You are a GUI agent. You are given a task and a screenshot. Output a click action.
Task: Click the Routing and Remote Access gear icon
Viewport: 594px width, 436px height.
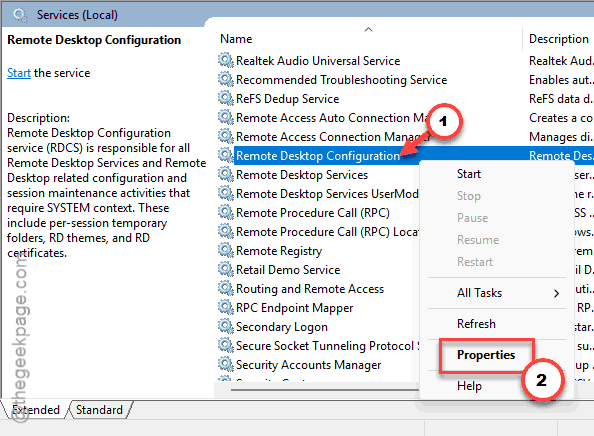[x=226, y=288]
